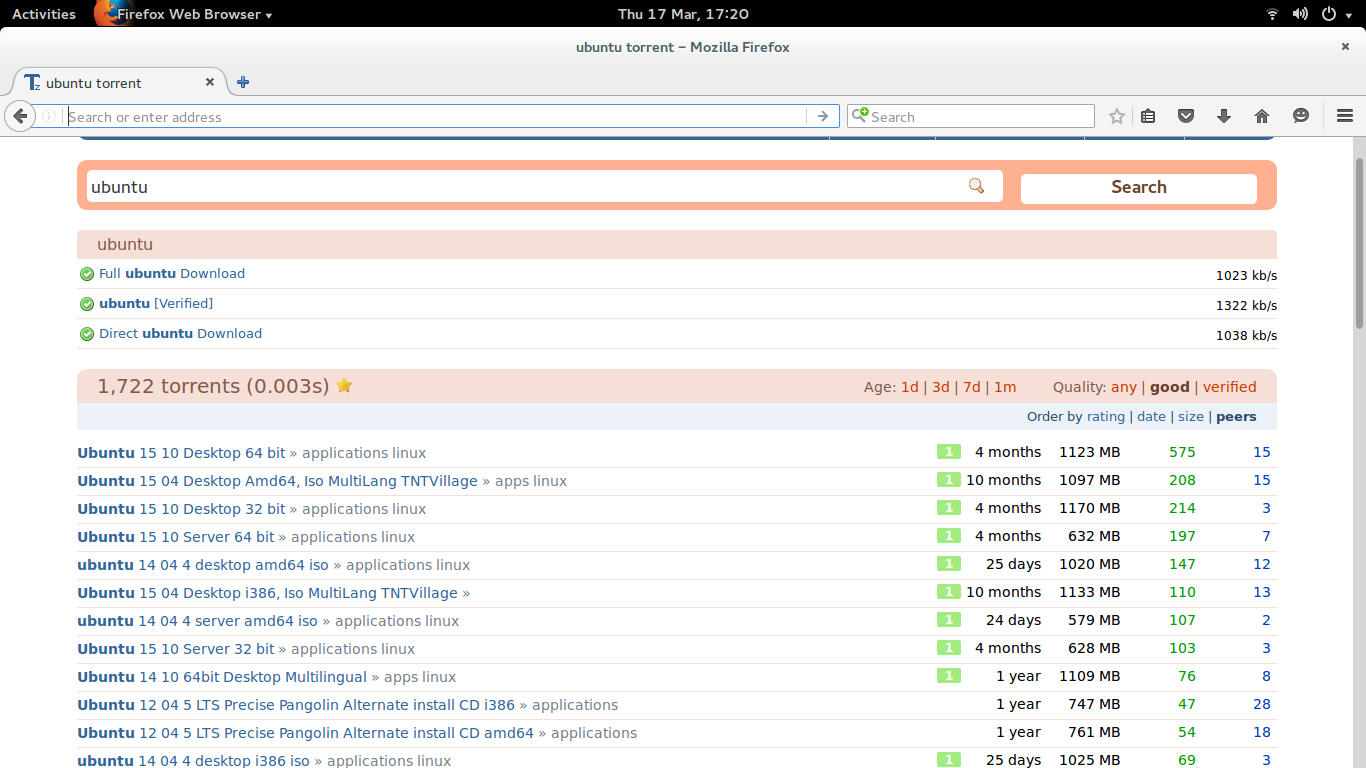Open the Activities overview

click(43, 14)
